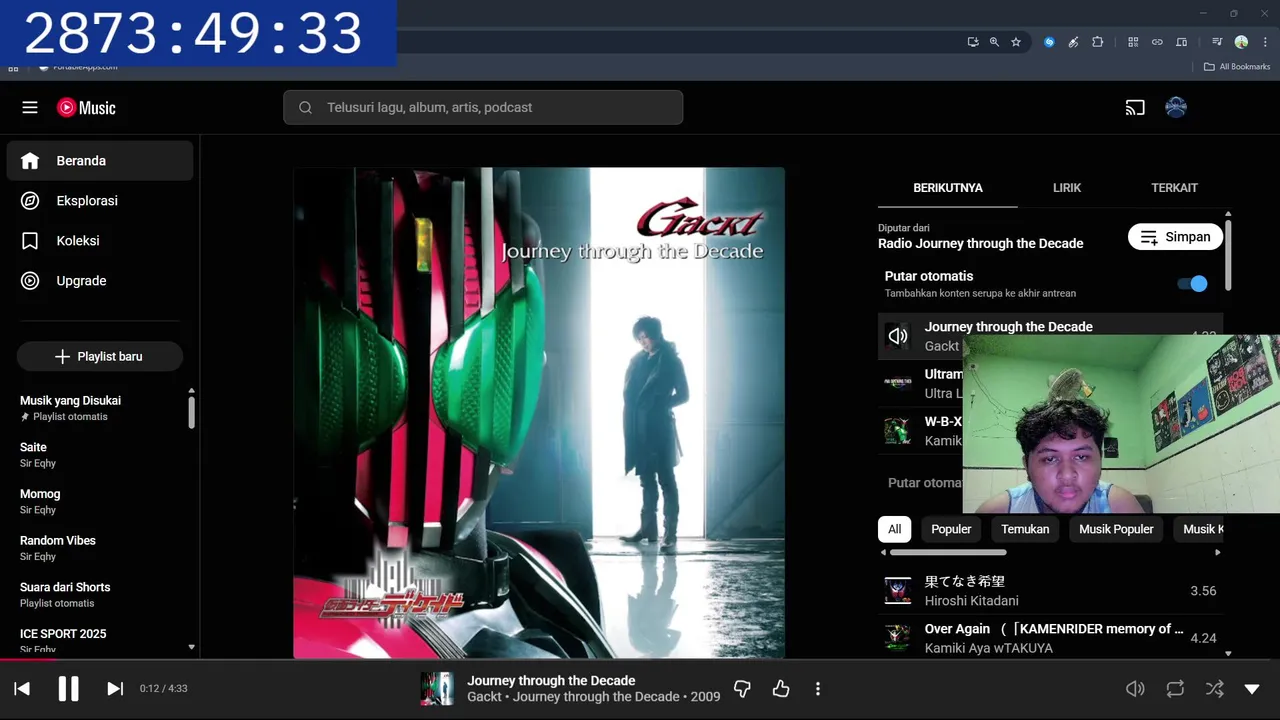Toggle repeat mode in player bar
This screenshot has width=1280, height=720.
1175,688
